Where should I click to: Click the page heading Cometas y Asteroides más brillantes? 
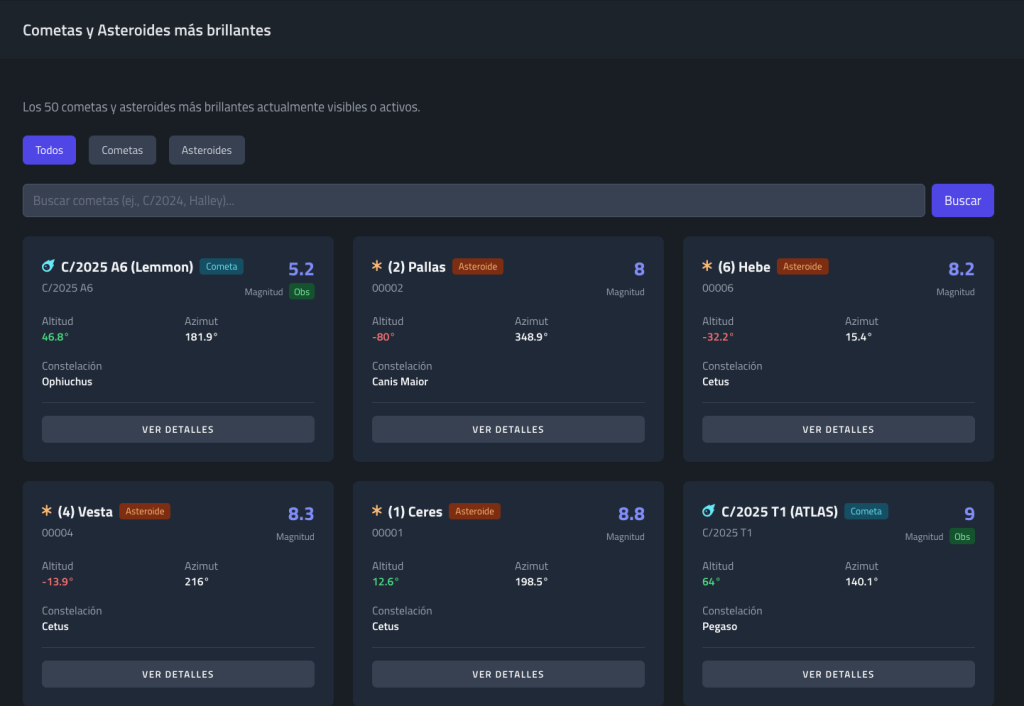(x=147, y=30)
